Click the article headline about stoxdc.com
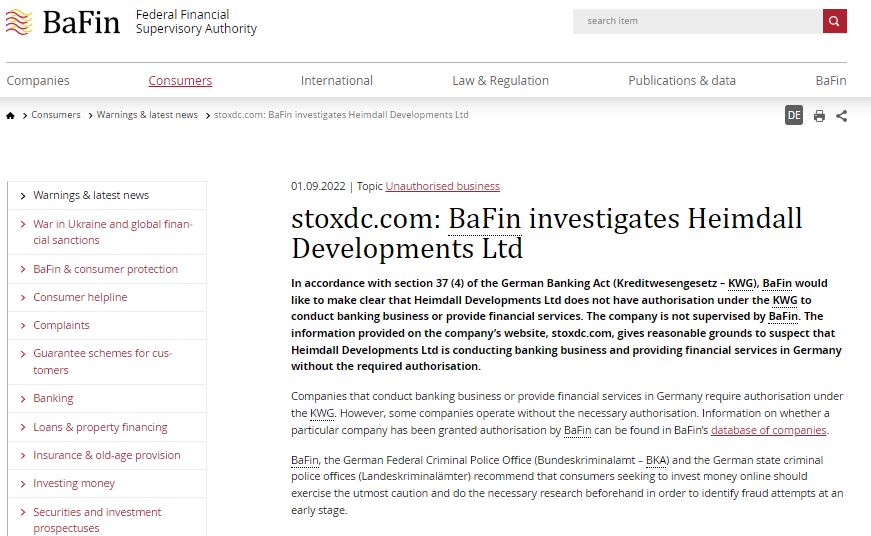The height and width of the screenshot is (536, 871). point(547,233)
